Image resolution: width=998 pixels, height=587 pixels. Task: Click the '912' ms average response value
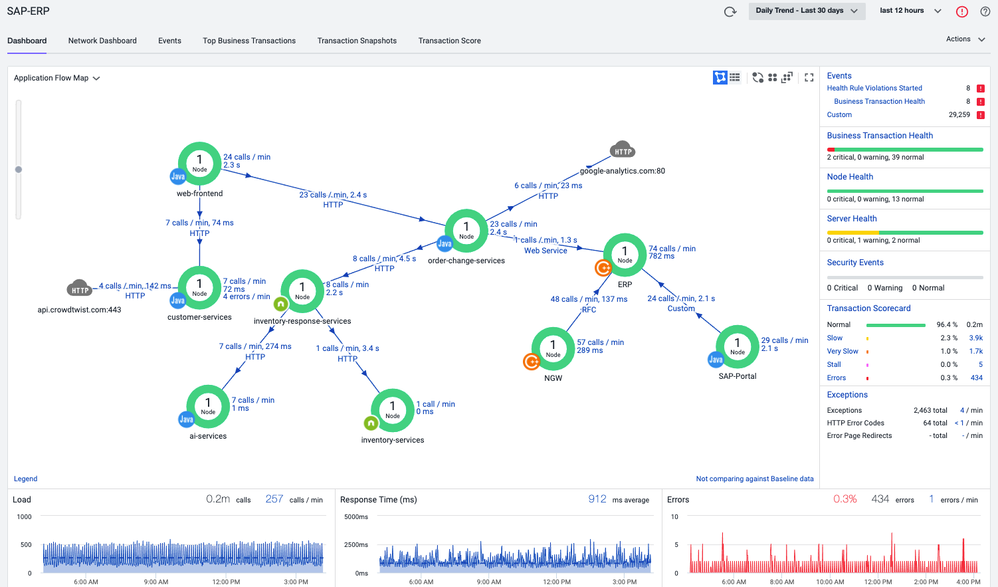tap(597, 499)
